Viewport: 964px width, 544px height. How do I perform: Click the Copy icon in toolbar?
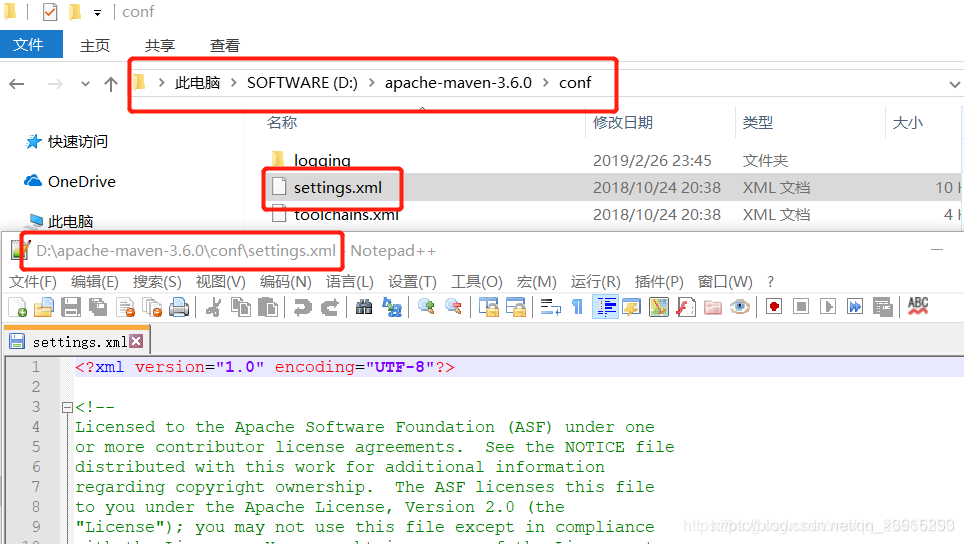(x=240, y=307)
